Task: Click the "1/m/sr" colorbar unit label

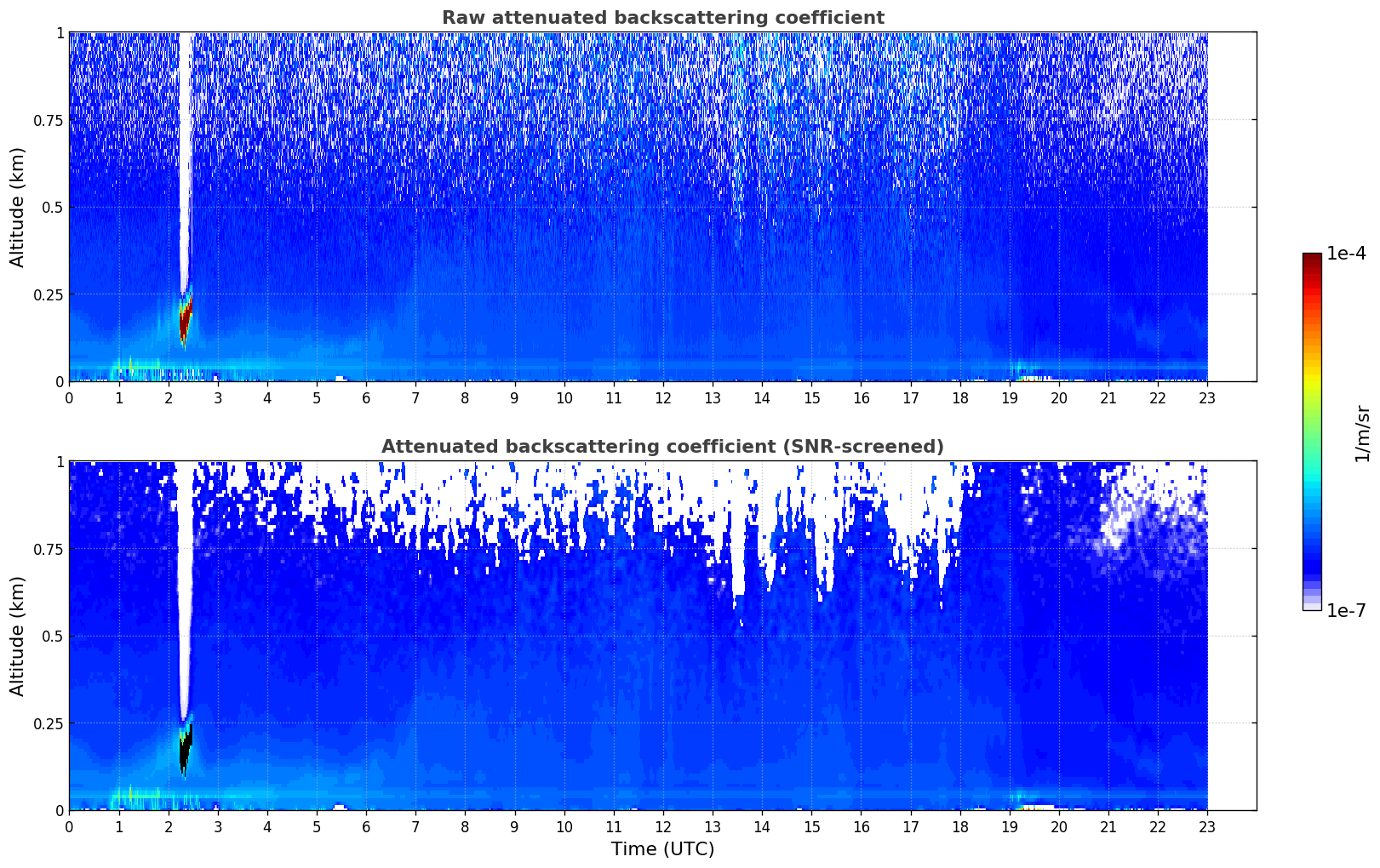Action: pos(1362,432)
